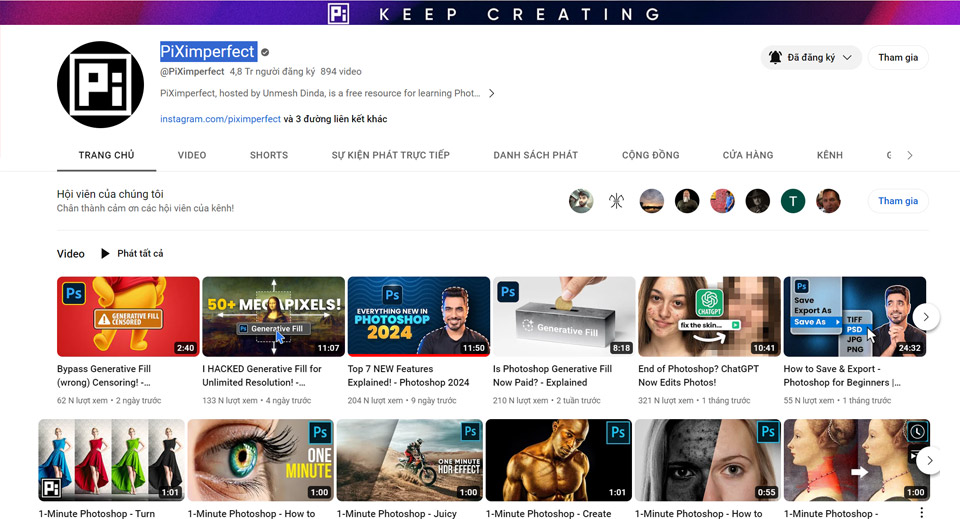Show next shorts with the right arrow
The height and width of the screenshot is (519, 960).
point(929,461)
